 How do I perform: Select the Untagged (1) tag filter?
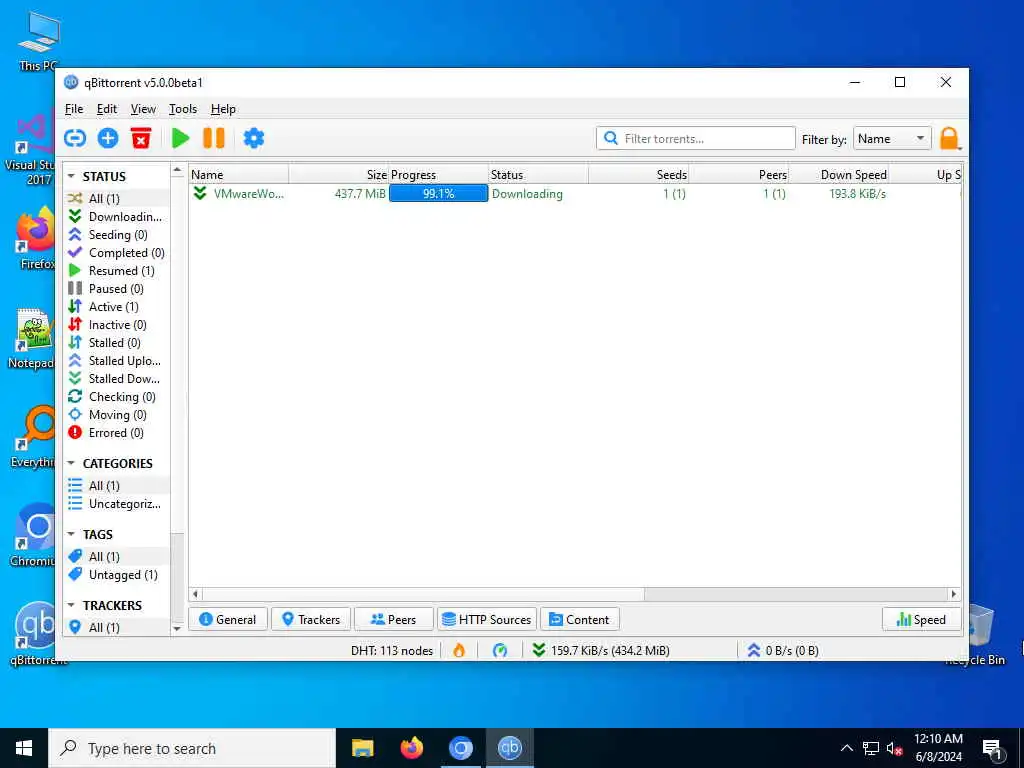tap(118, 575)
